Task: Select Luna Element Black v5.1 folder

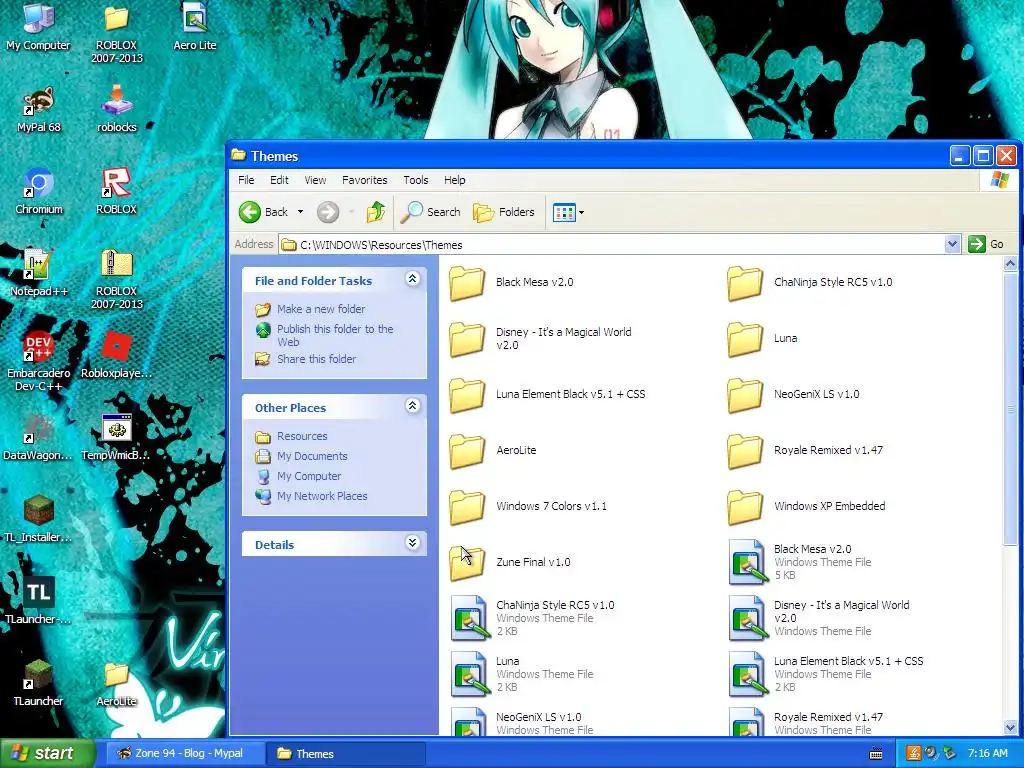Action: [x=547, y=394]
